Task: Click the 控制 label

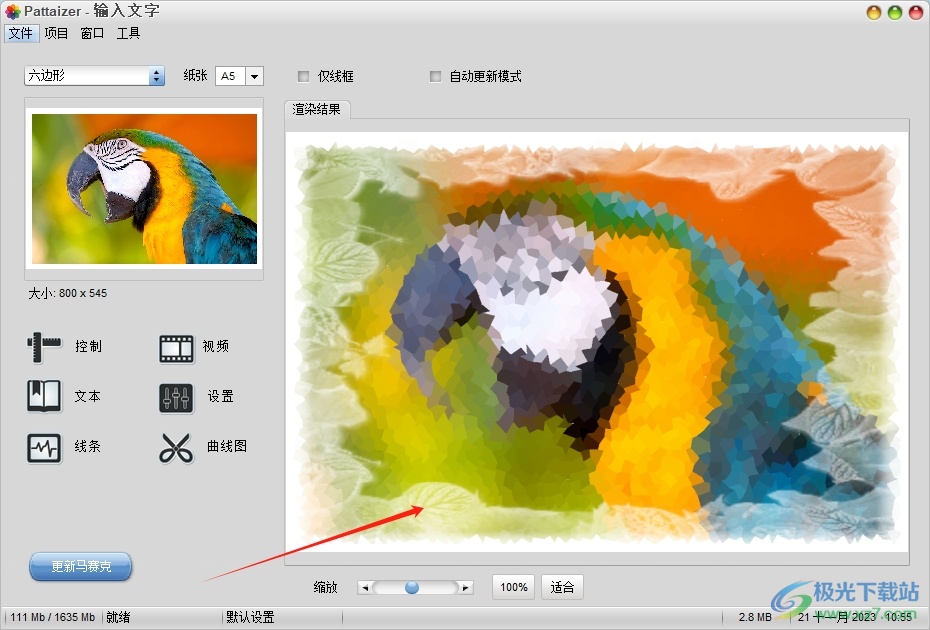Action: (88, 346)
